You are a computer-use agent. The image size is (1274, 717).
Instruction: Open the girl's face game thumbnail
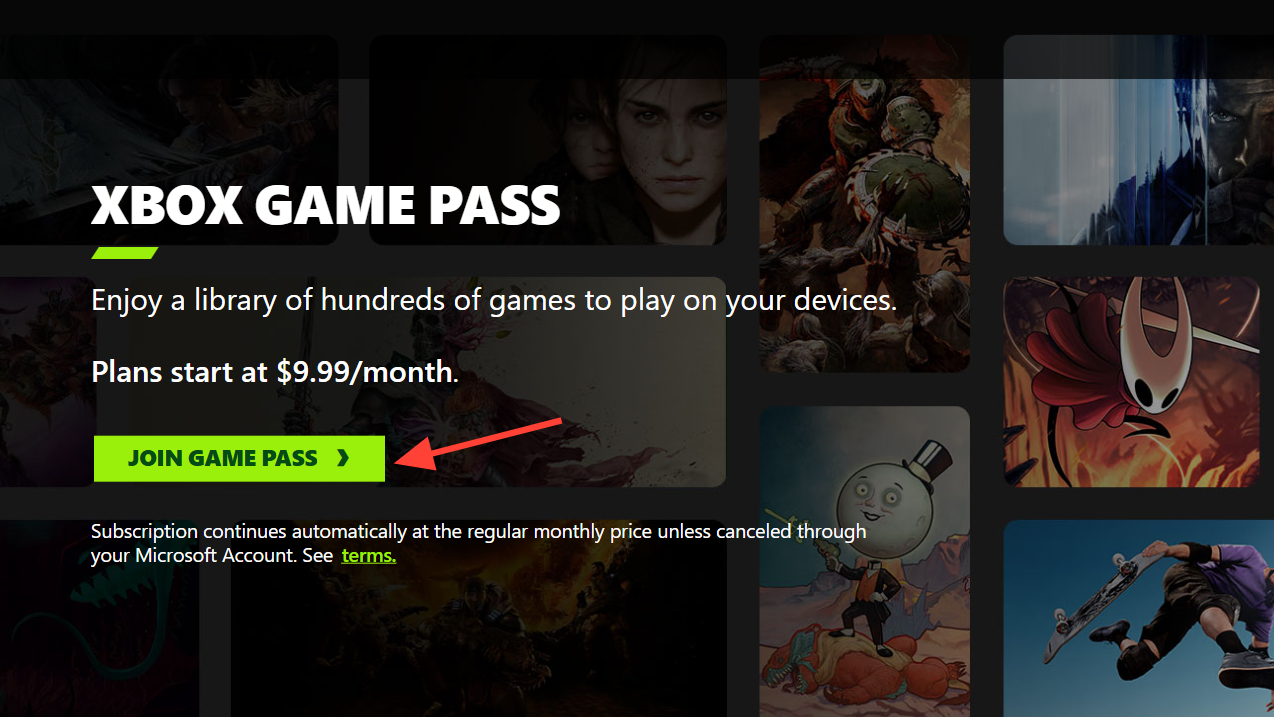[548, 140]
